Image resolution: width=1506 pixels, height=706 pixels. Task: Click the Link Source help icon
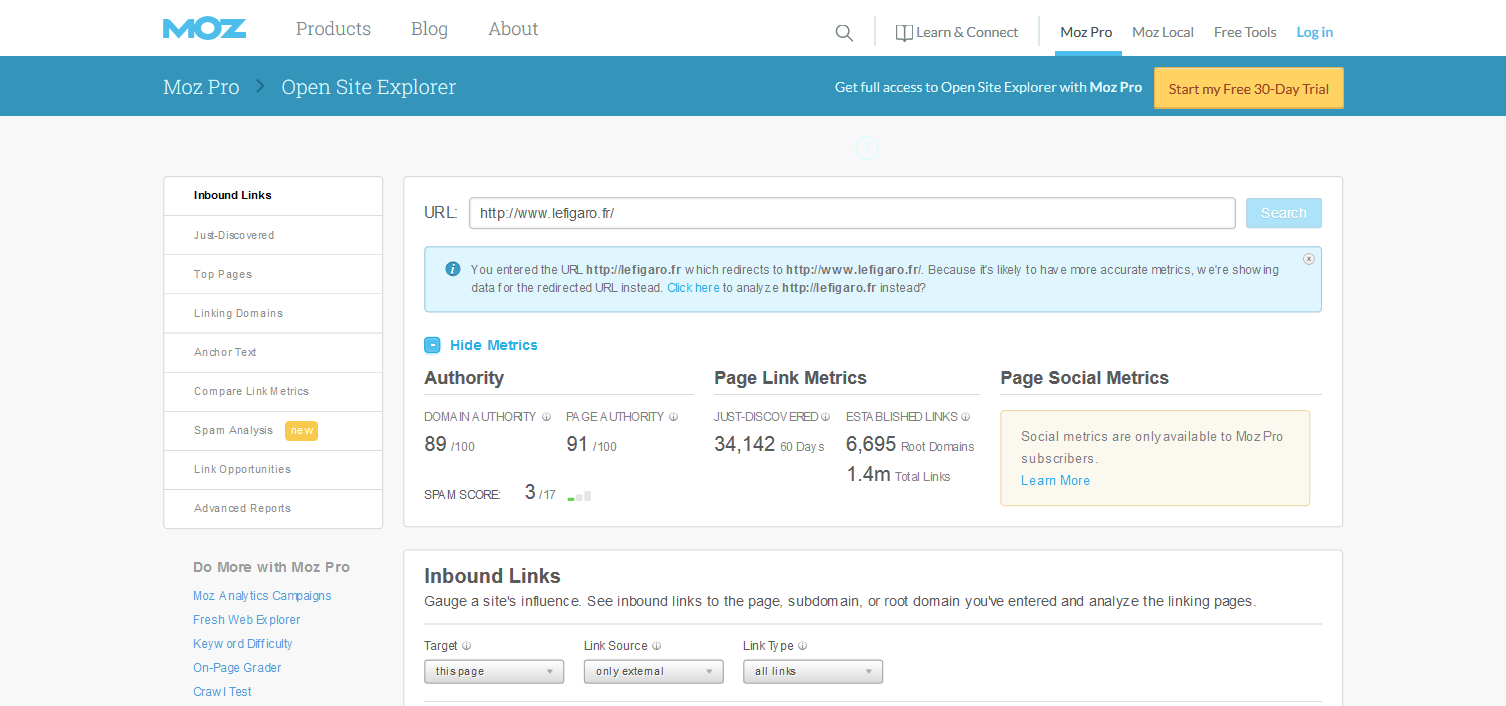coord(656,646)
